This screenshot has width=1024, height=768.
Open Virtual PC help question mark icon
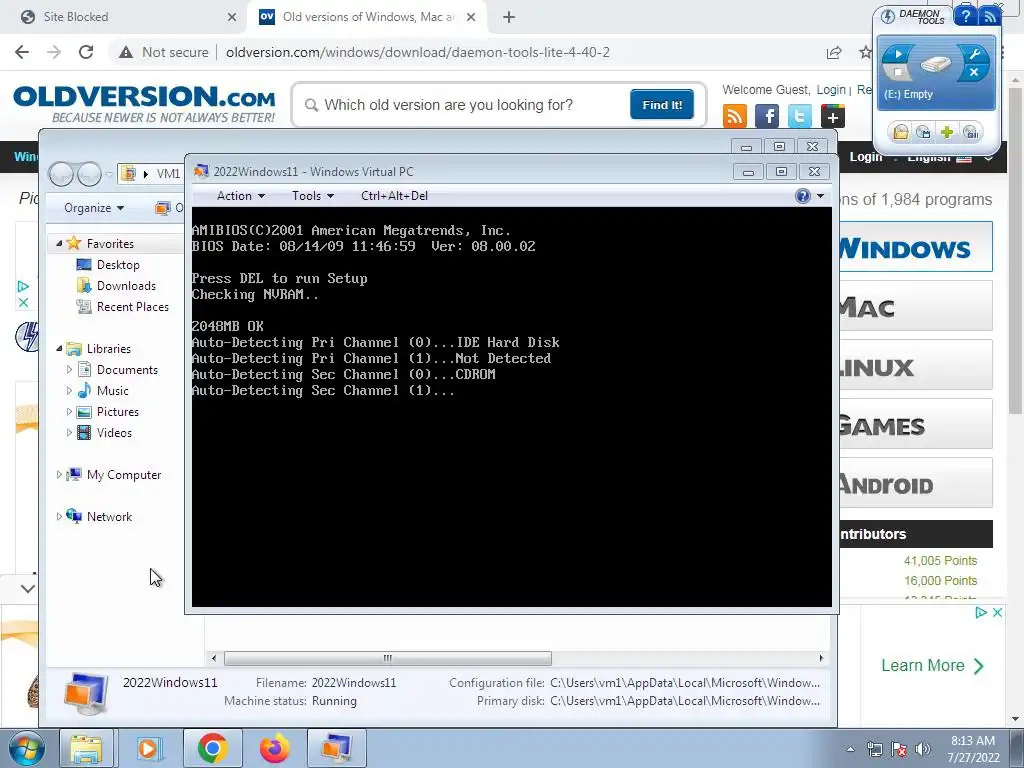pyautogui.click(x=803, y=196)
